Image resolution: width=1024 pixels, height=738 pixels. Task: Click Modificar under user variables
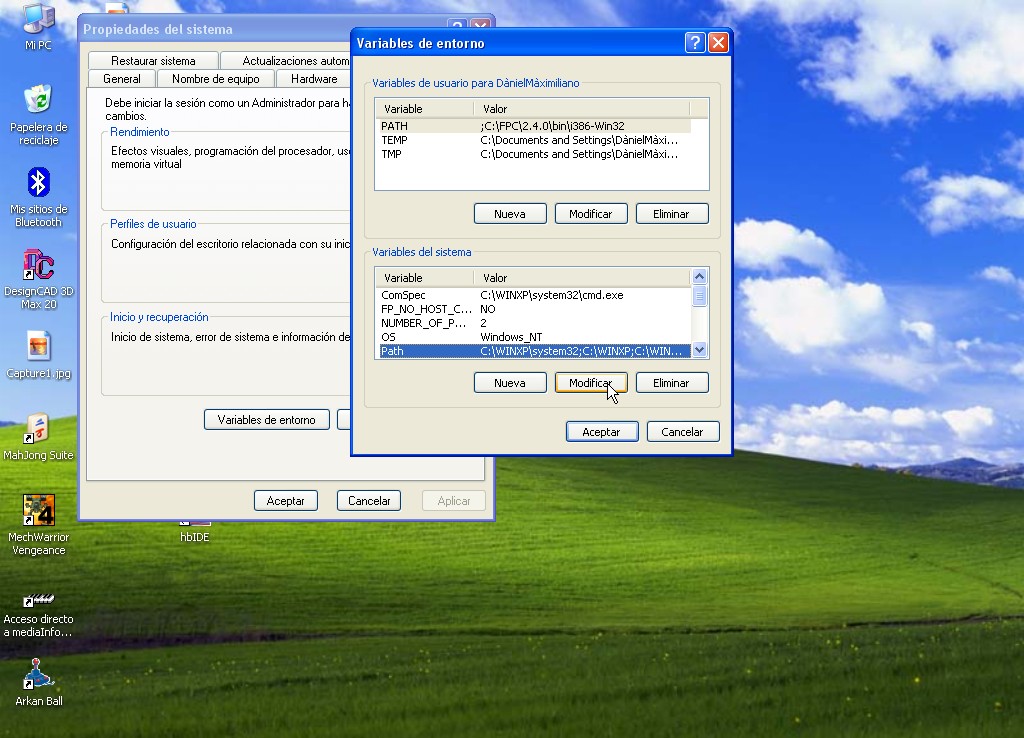(x=591, y=214)
